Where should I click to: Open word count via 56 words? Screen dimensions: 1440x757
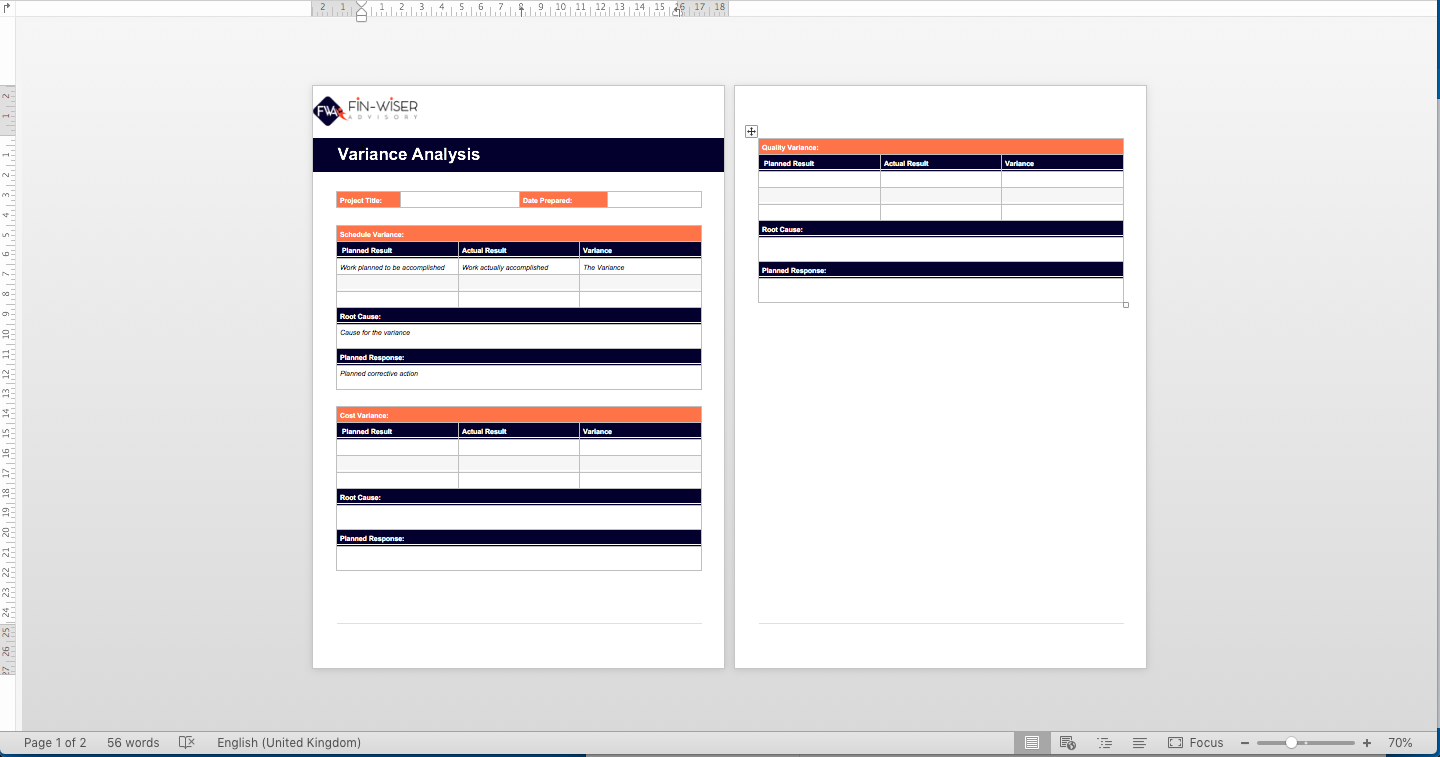click(133, 743)
